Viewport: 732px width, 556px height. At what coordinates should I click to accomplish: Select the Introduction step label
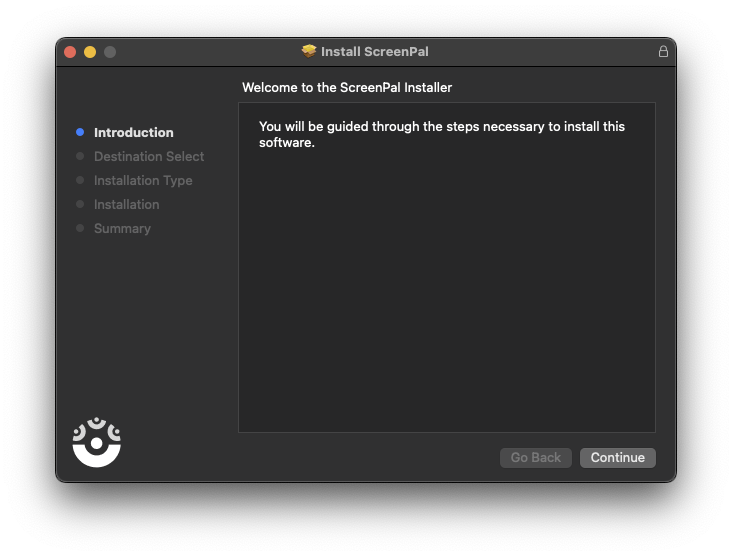click(133, 132)
